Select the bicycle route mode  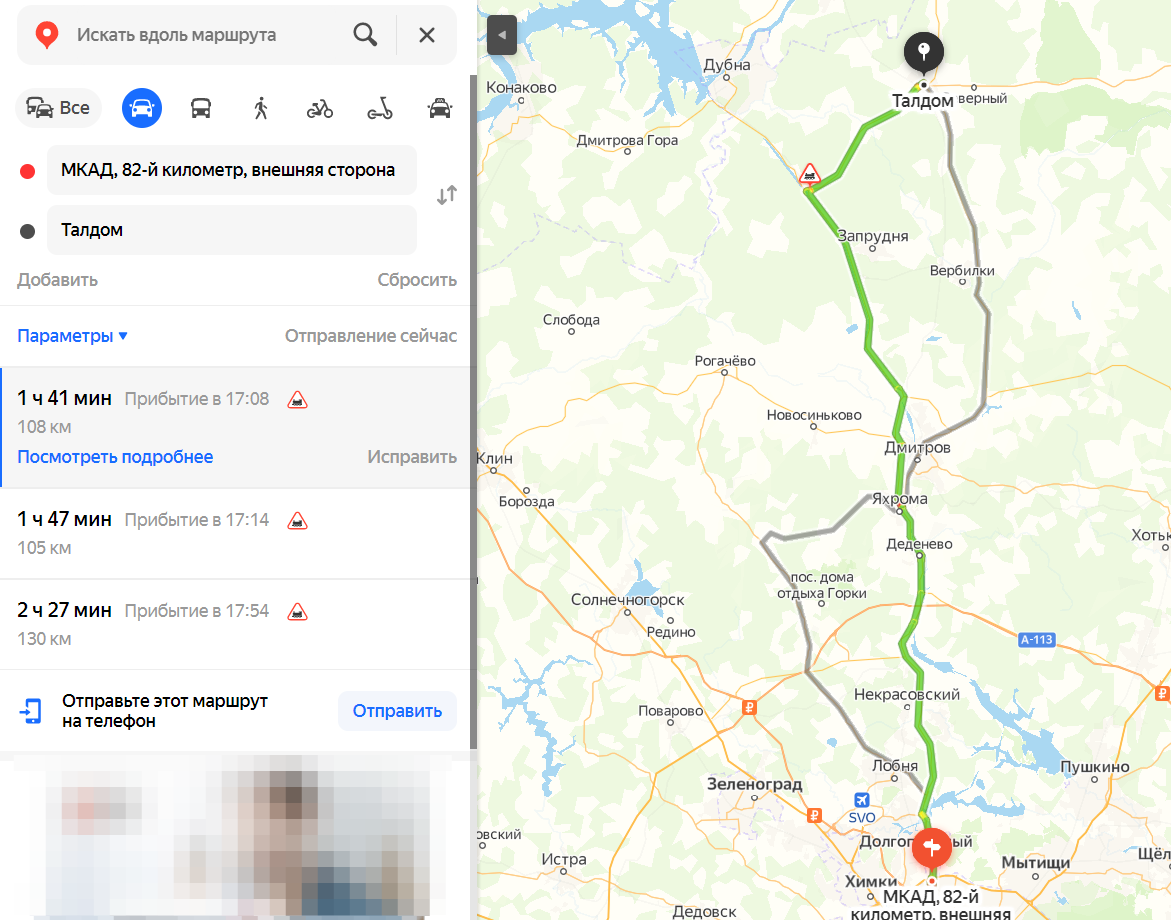[320, 109]
